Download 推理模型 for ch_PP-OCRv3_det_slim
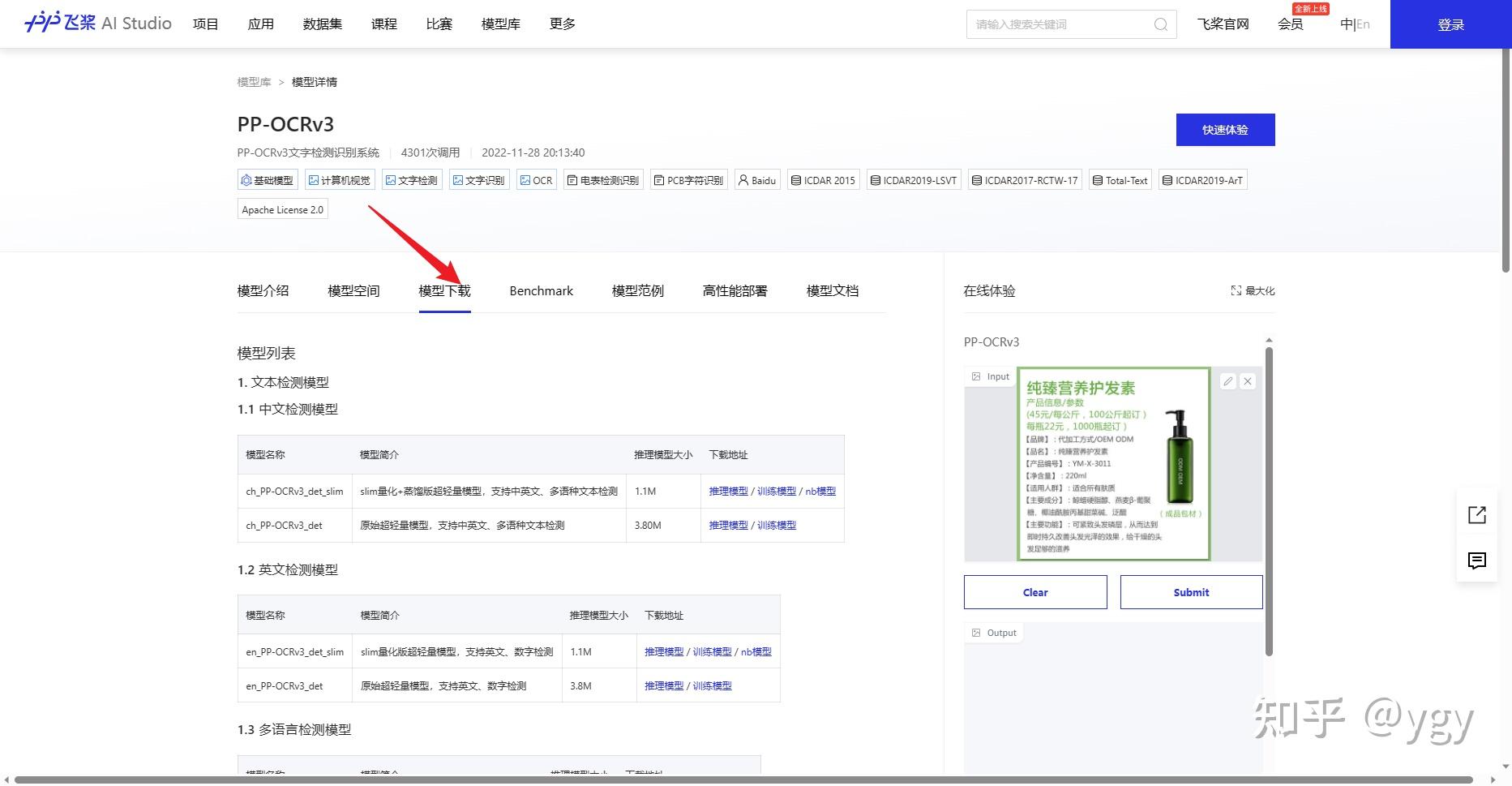Image resolution: width=1512 pixels, height=786 pixels. [729, 491]
